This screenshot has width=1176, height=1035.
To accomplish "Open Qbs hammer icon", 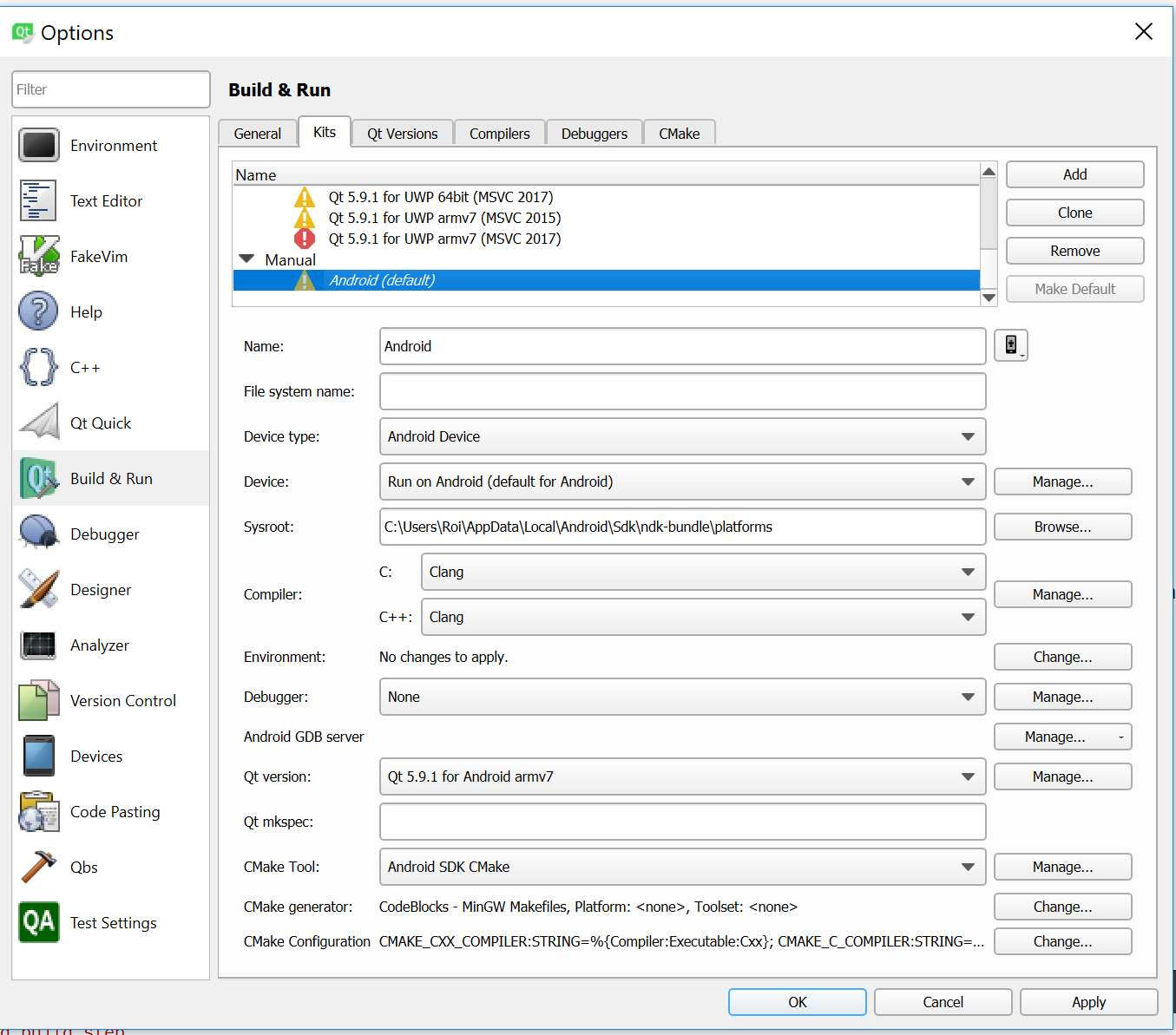I will tap(39, 868).
